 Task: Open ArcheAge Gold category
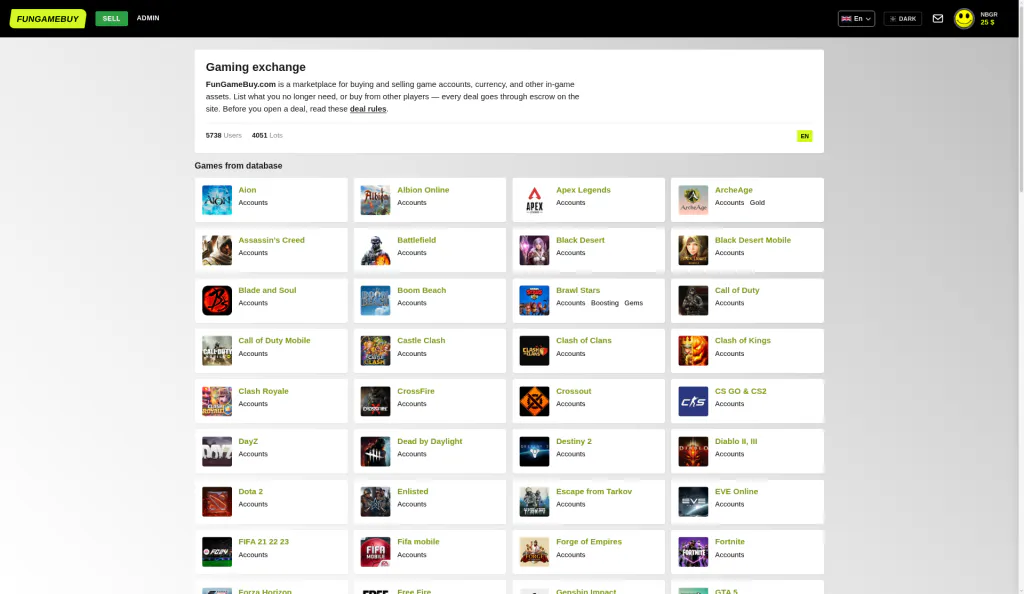(x=757, y=202)
